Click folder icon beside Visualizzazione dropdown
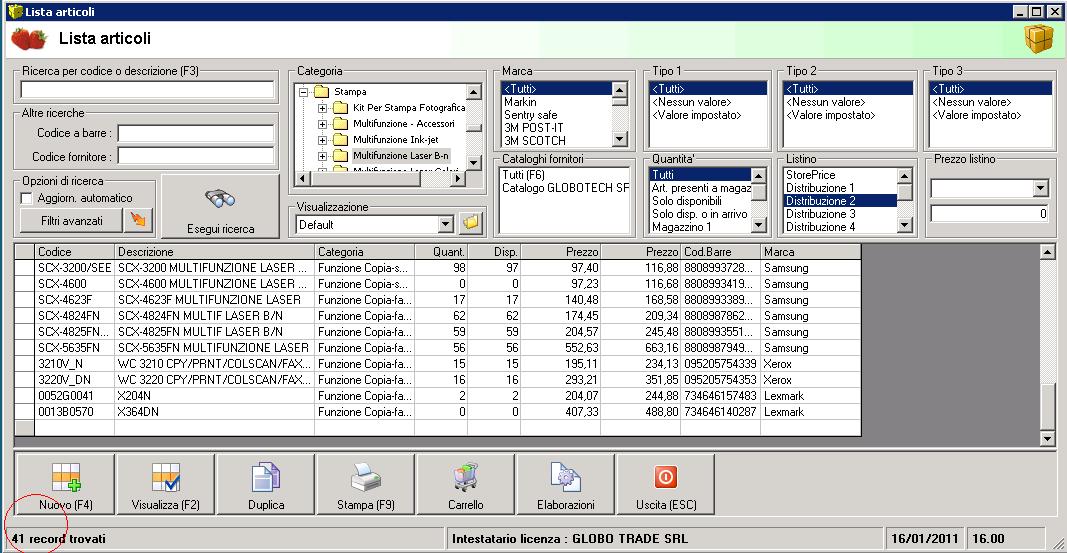This screenshot has height=553, width=1067. click(471, 223)
